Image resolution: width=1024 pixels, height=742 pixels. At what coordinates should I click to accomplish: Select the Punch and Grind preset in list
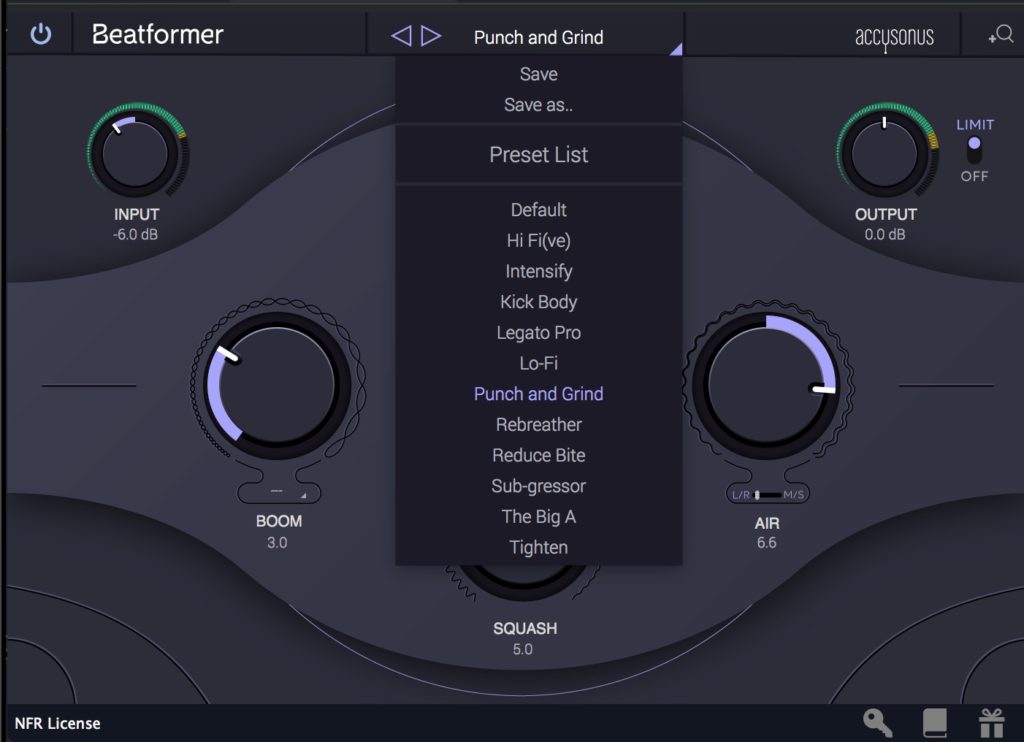[x=539, y=394]
